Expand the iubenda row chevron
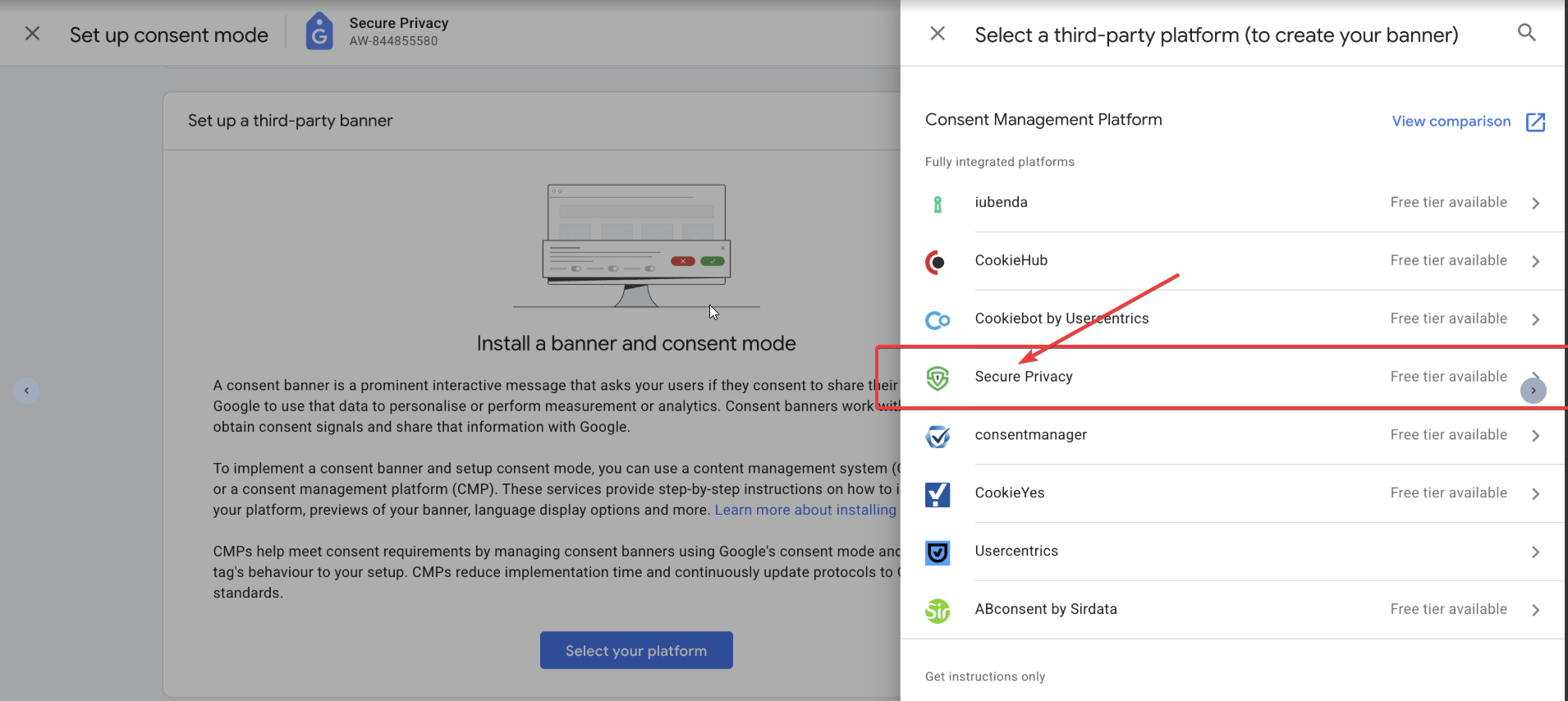The image size is (1568, 701). [1535, 204]
